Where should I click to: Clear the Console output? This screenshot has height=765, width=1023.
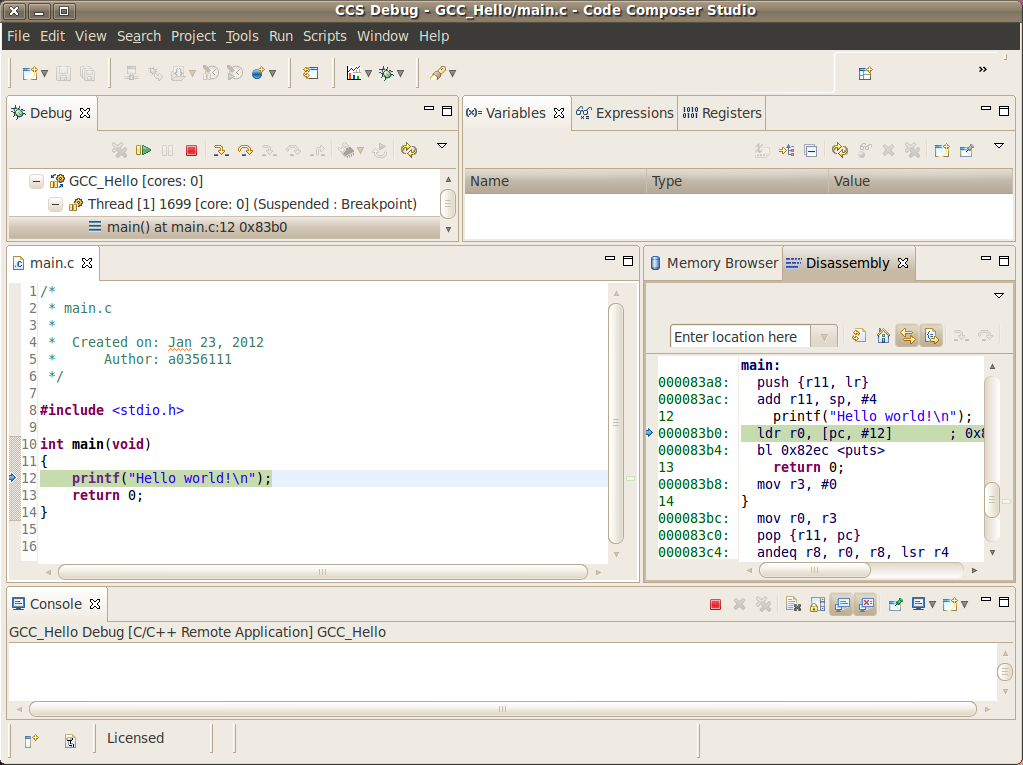click(793, 604)
